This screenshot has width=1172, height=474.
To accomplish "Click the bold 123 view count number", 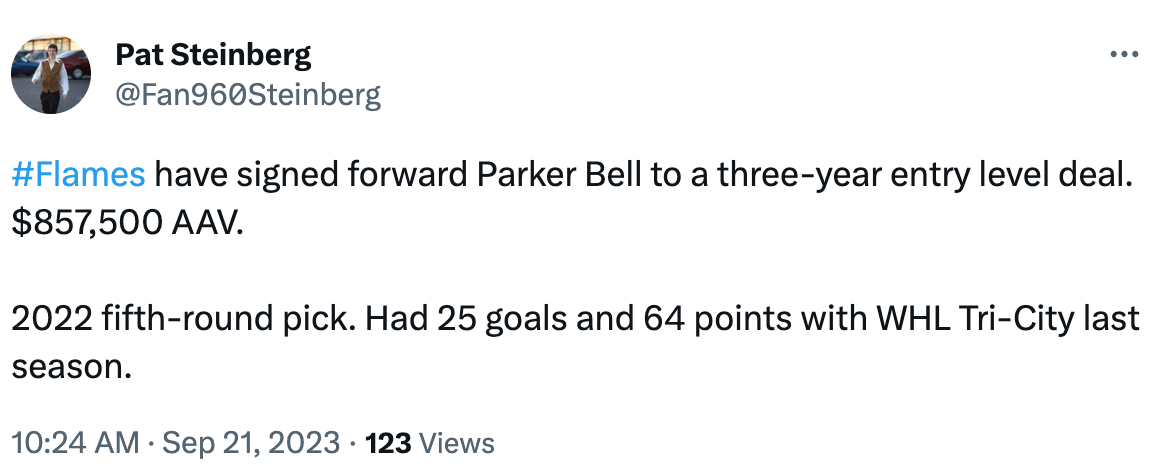I will pos(388,443).
